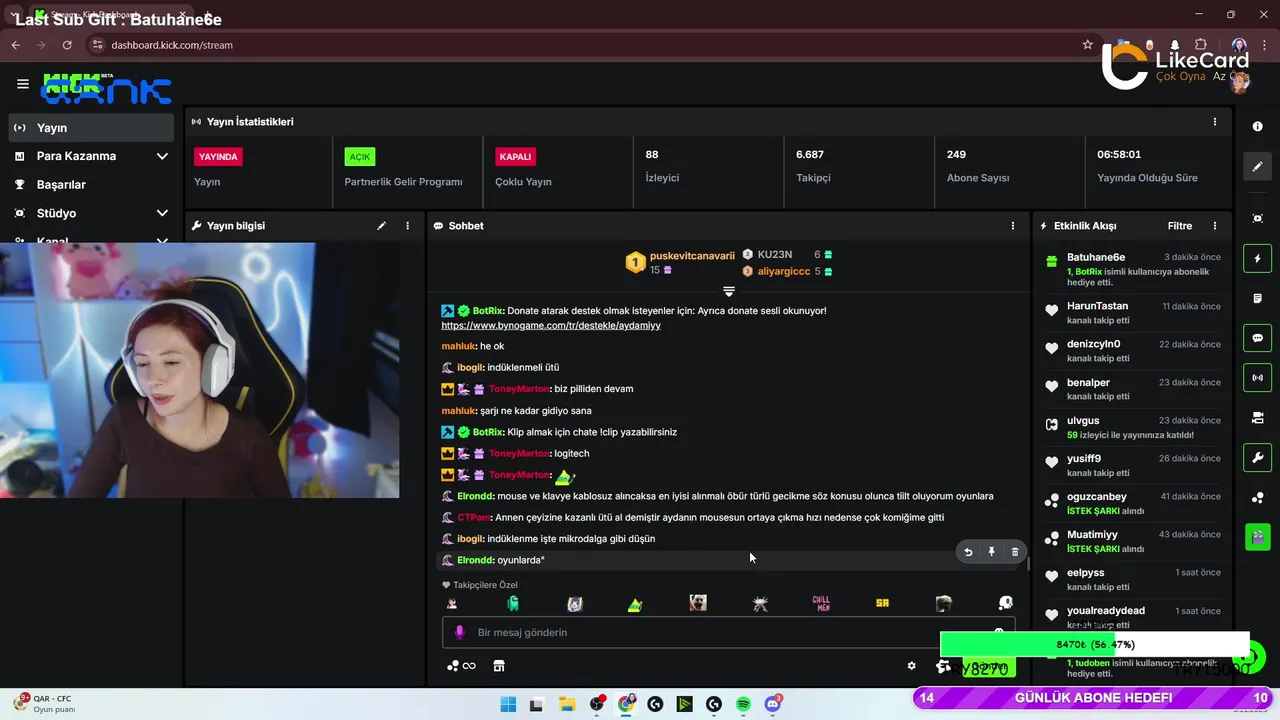Click the info icon in right toolbar
The height and width of the screenshot is (720, 1280).
click(1258, 127)
